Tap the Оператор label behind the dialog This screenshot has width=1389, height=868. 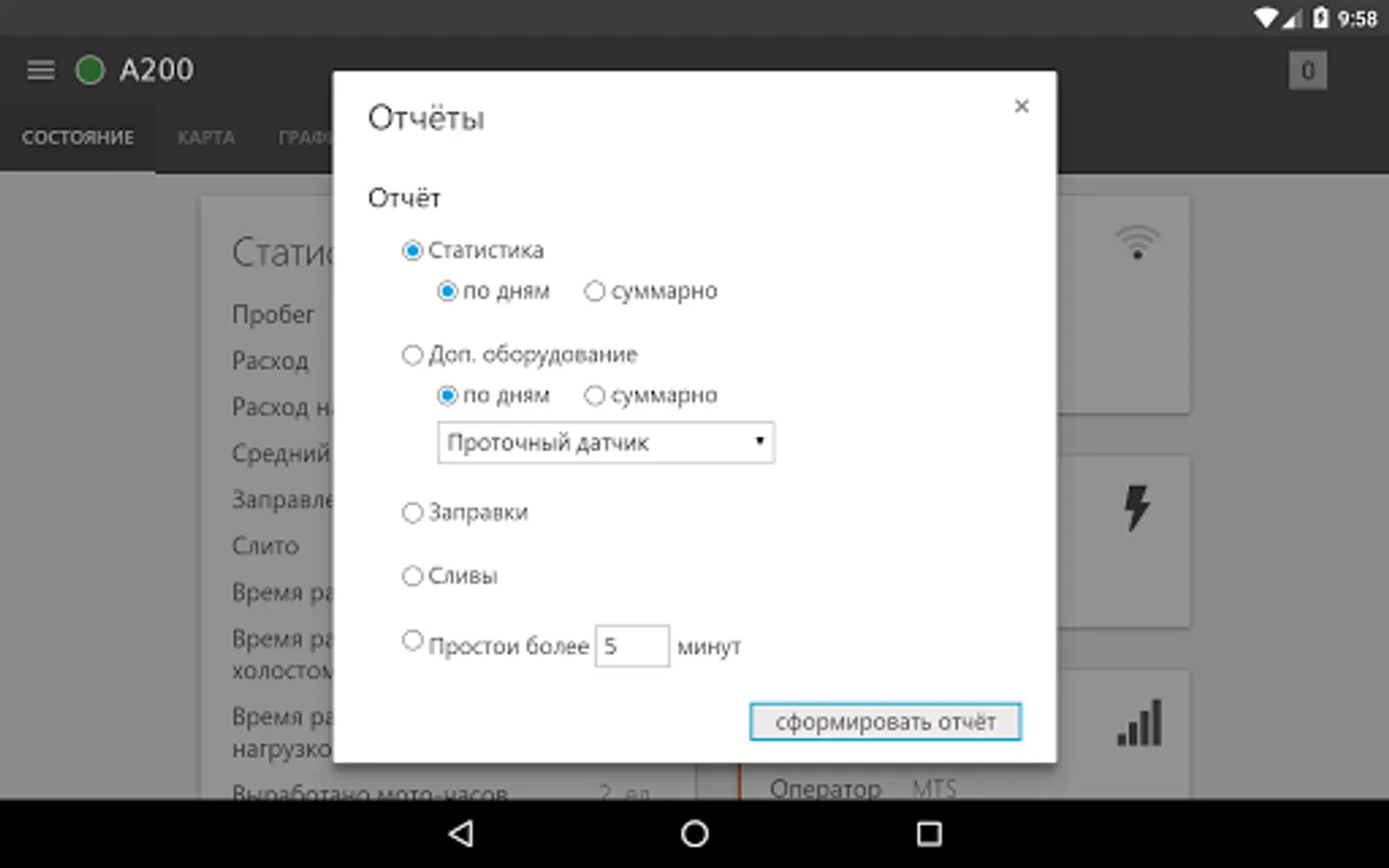click(x=826, y=789)
